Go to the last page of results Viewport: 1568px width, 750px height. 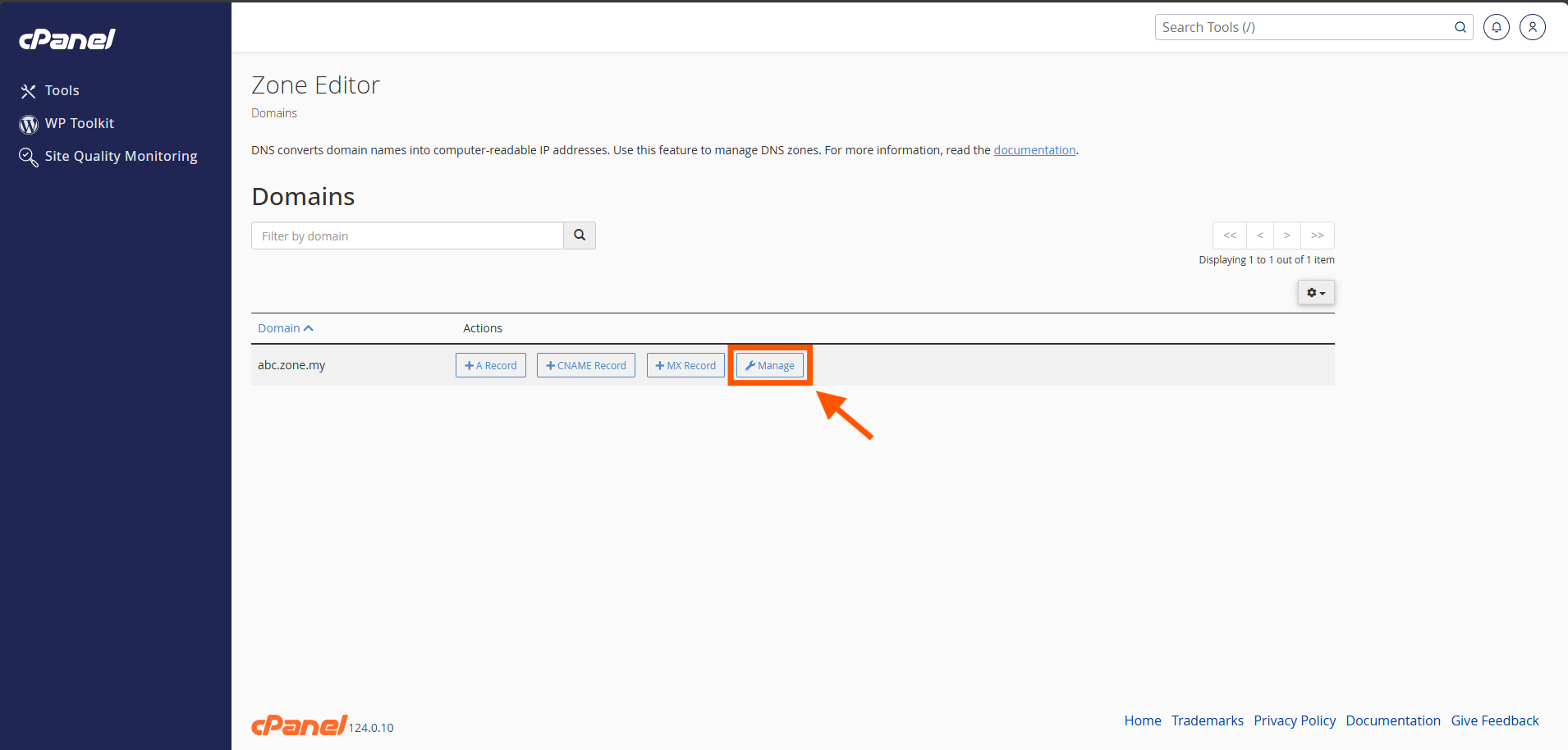(x=1317, y=236)
